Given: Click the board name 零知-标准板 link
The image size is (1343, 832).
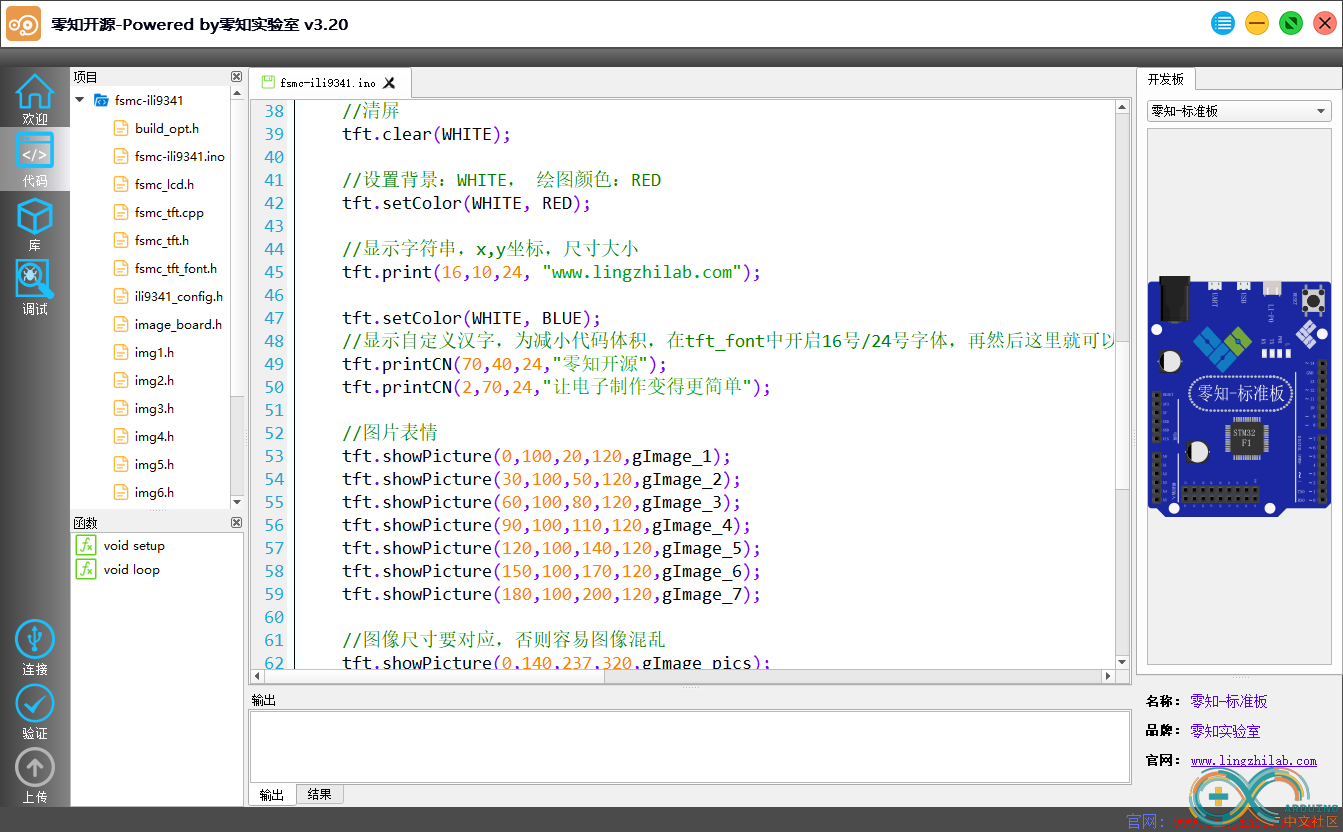Looking at the screenshot, I should 1228,701.
